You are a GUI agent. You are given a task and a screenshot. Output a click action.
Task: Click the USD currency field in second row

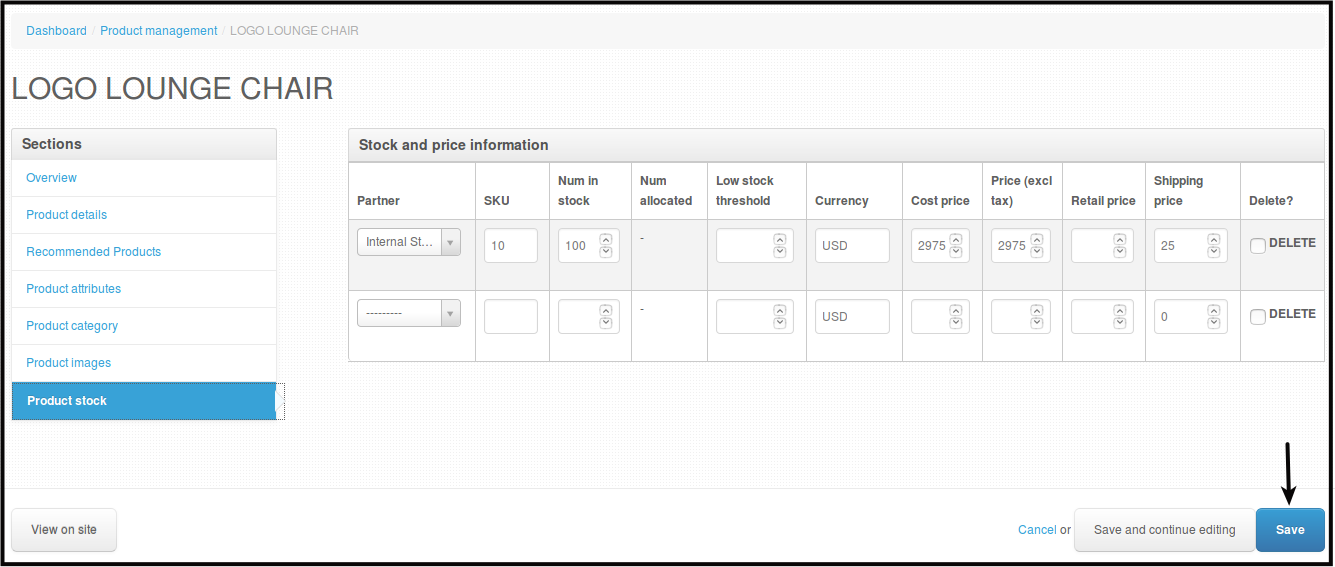852,316
